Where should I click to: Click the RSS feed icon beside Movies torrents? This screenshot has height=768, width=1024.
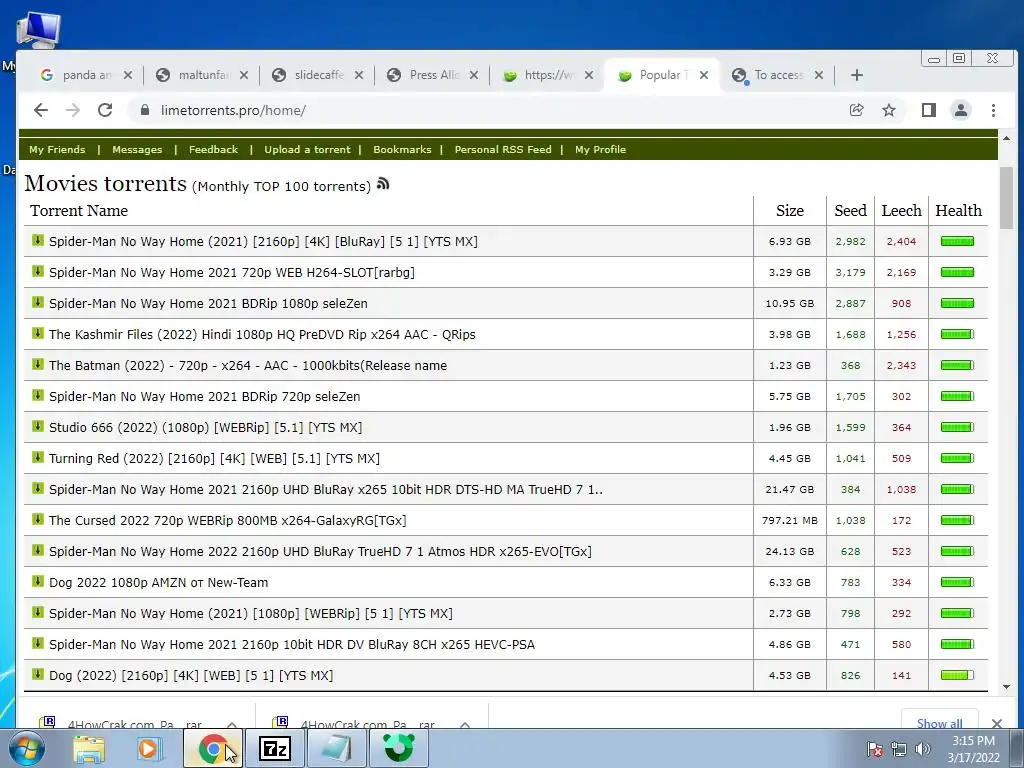[x=383, y=184]
